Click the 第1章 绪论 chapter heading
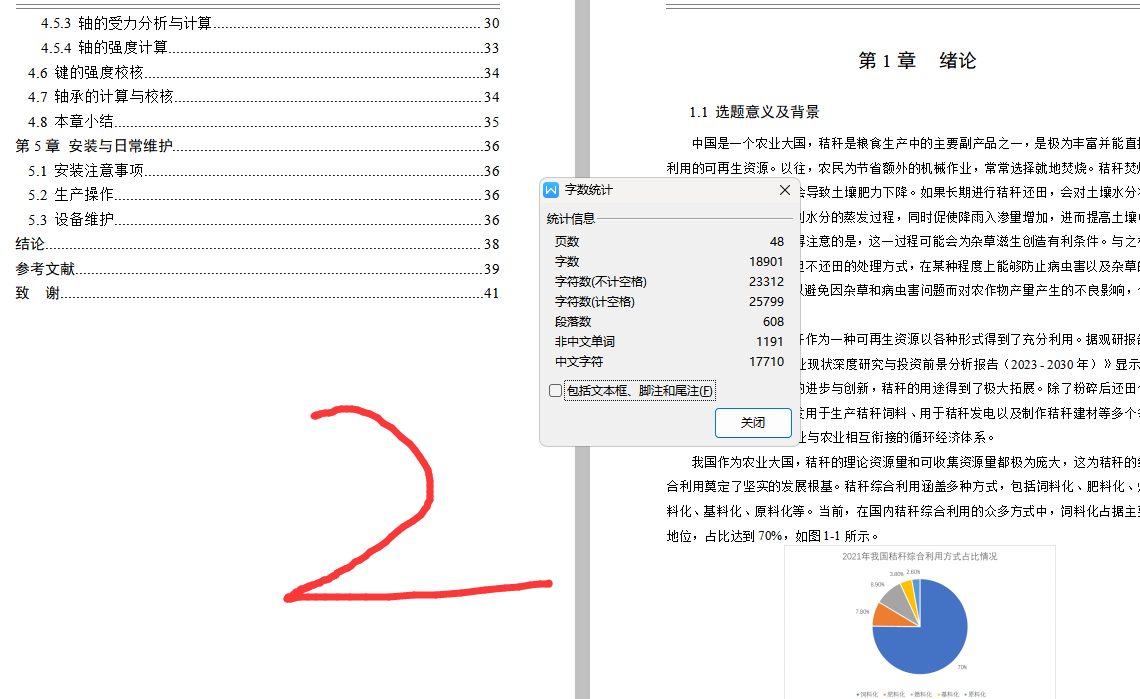1140x699 pixels. [x=917, y=61]
